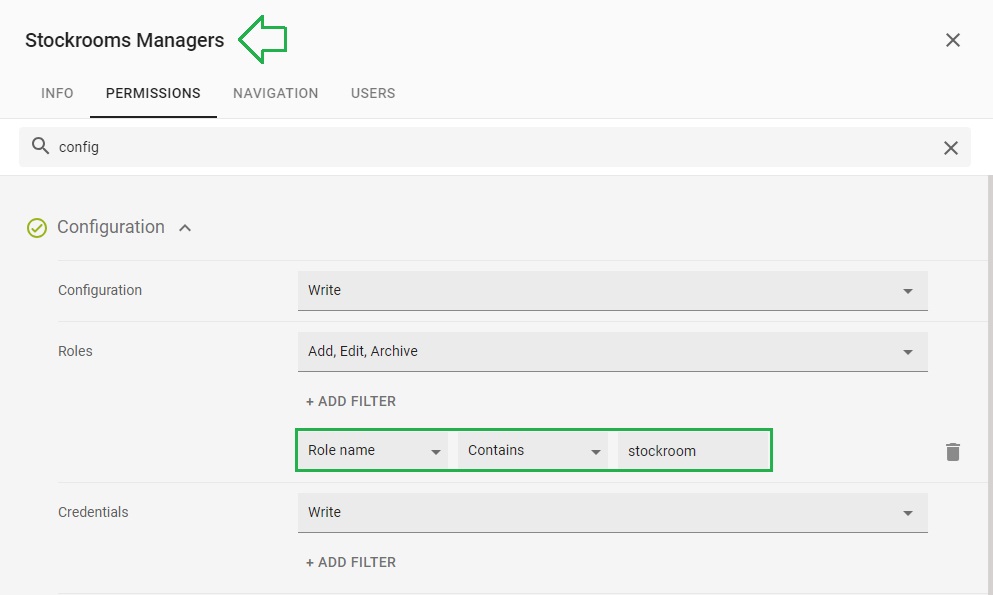This screenshot has height=595, width=993.
Task: Open the Configuration permission dropdown
Action: pyautogui.click(x=612, y=291)
